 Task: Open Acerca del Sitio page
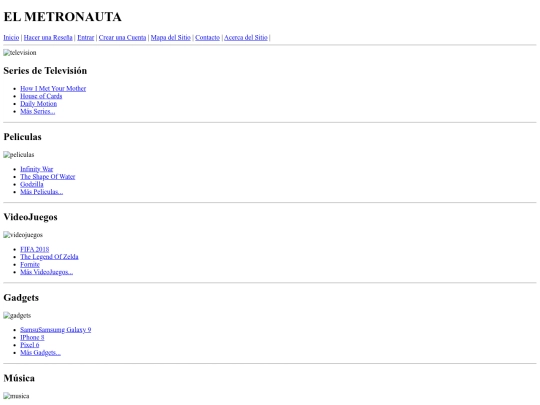click(x=246, y=38)
